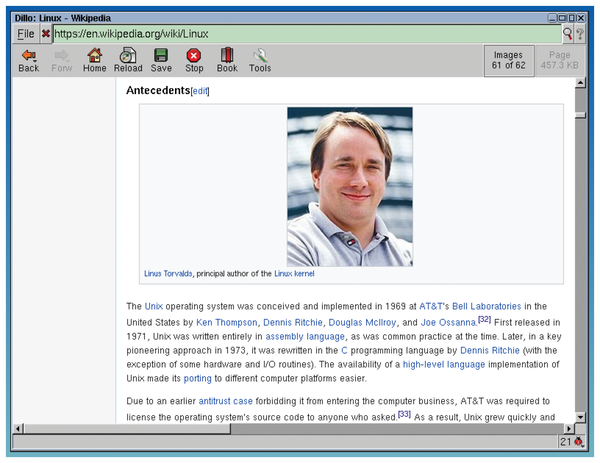Follow the assembly language link
The width and height of the screenshot is (600, 463).
305,337
